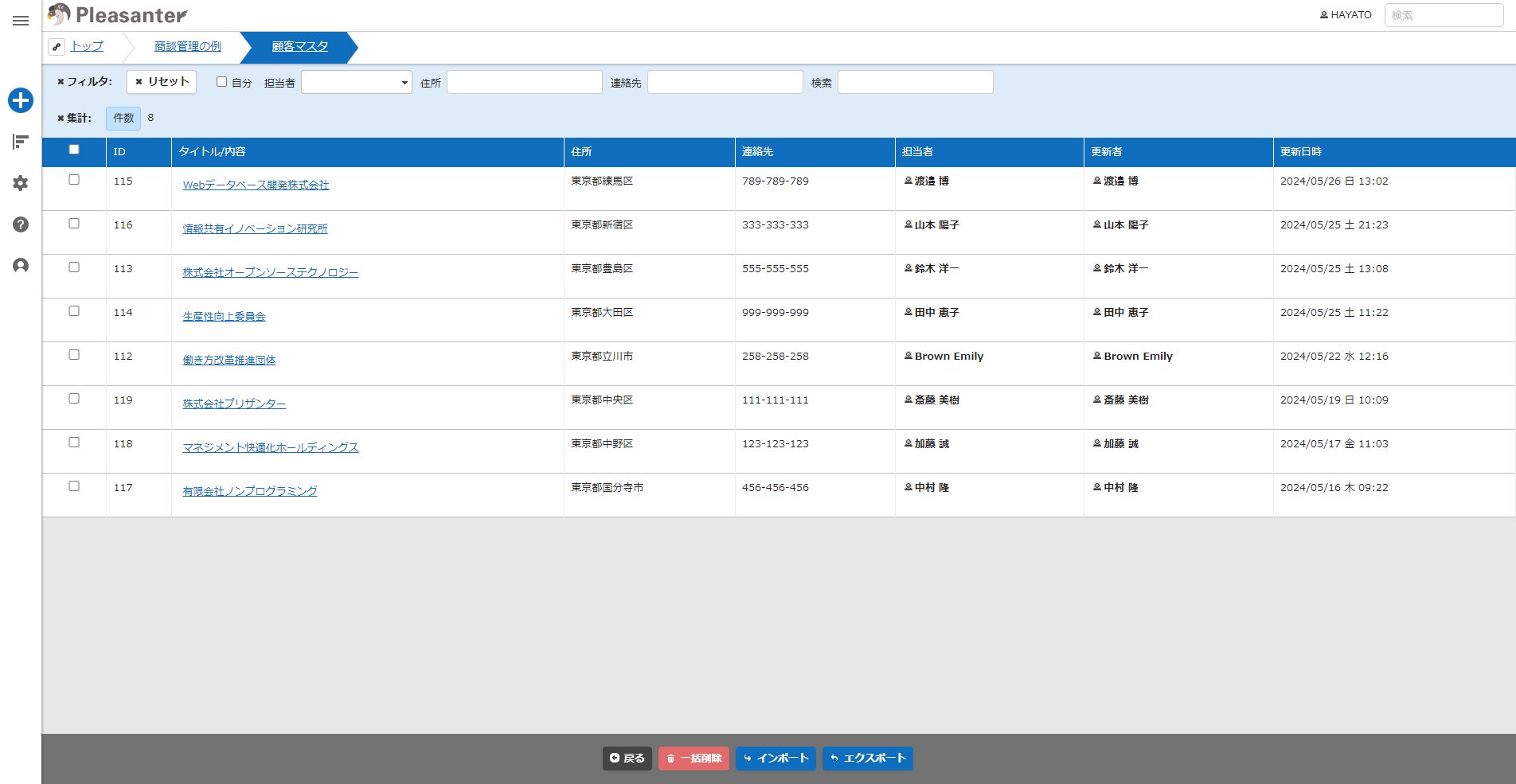Image resolution: width=1516 pixels, height=784 pixels.
Task: Open the settings gear icon
Action: (21, 183)
